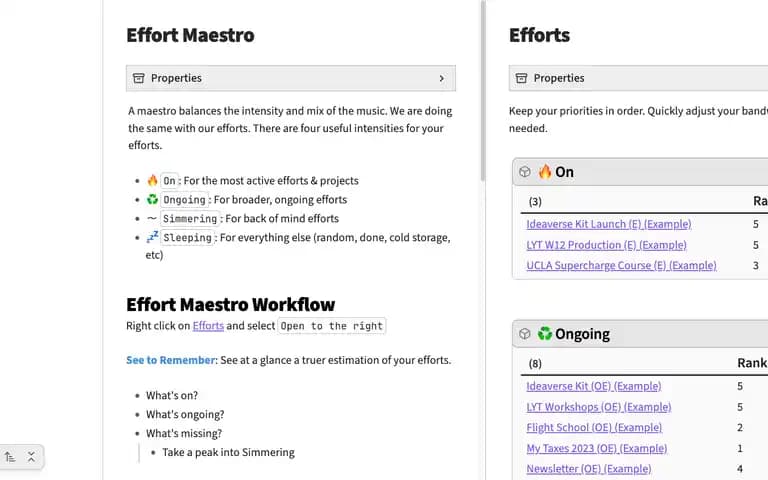Open Ideaverse Kit Launch (E) (Example)

coord(609,224)
